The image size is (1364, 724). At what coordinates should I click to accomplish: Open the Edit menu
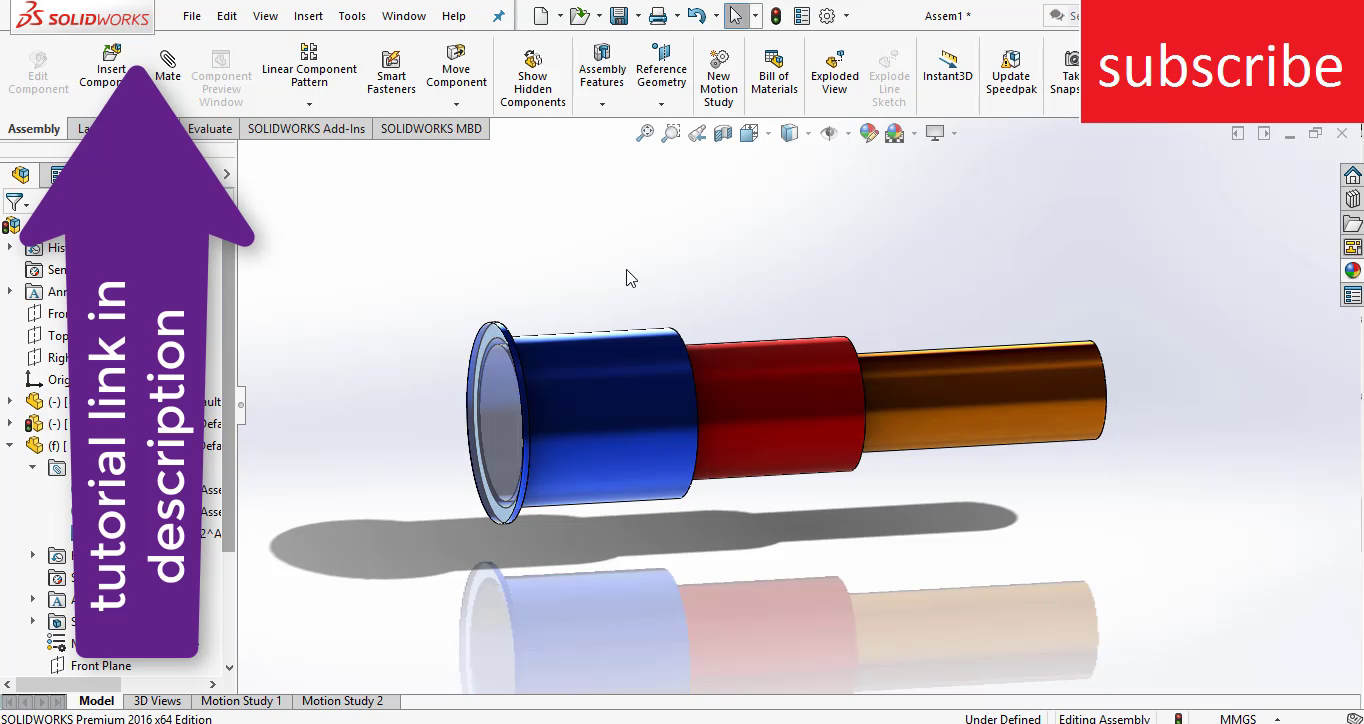(x=227, y=16)
